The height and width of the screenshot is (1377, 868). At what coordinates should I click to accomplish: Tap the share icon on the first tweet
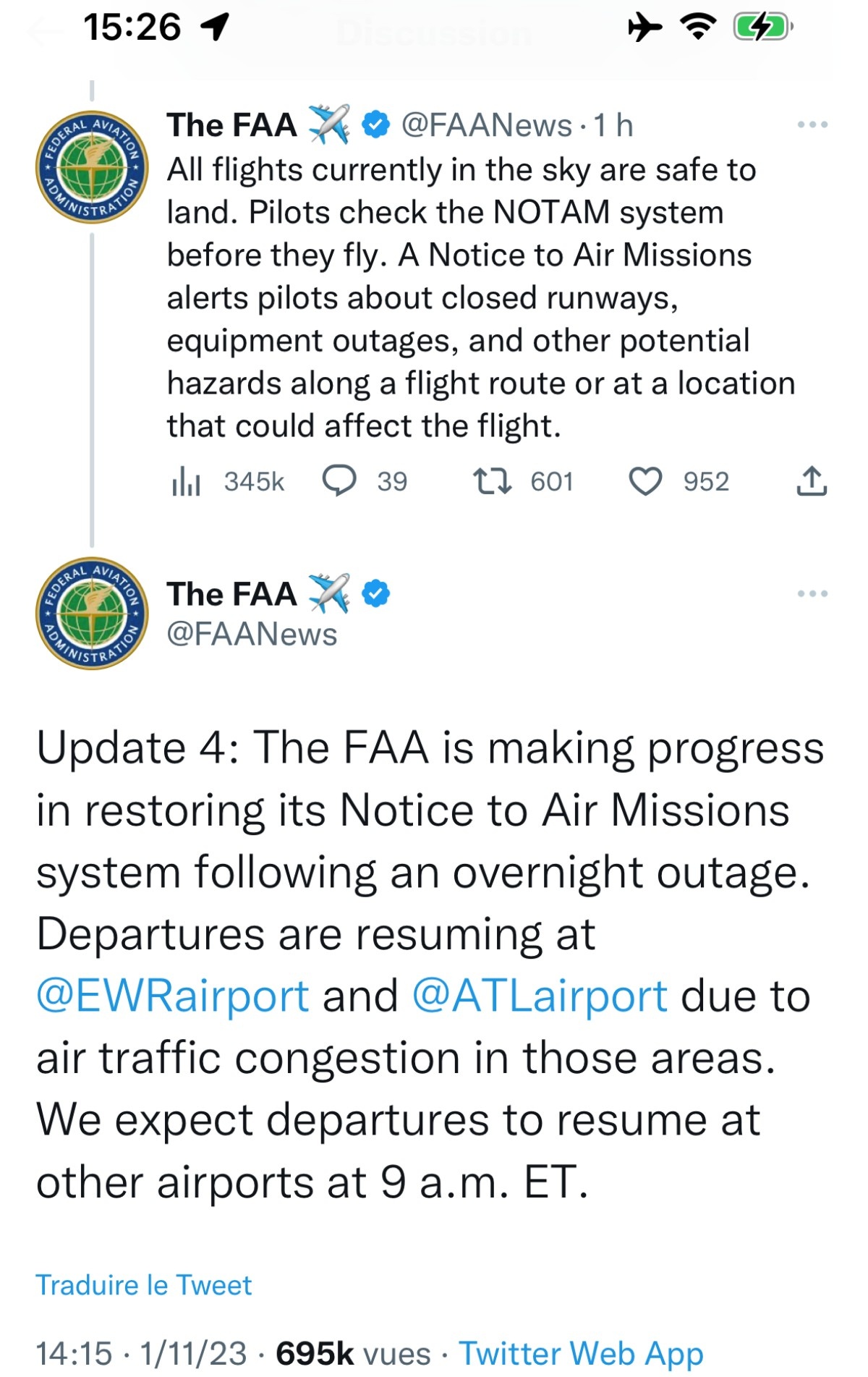tap(812, 482)
